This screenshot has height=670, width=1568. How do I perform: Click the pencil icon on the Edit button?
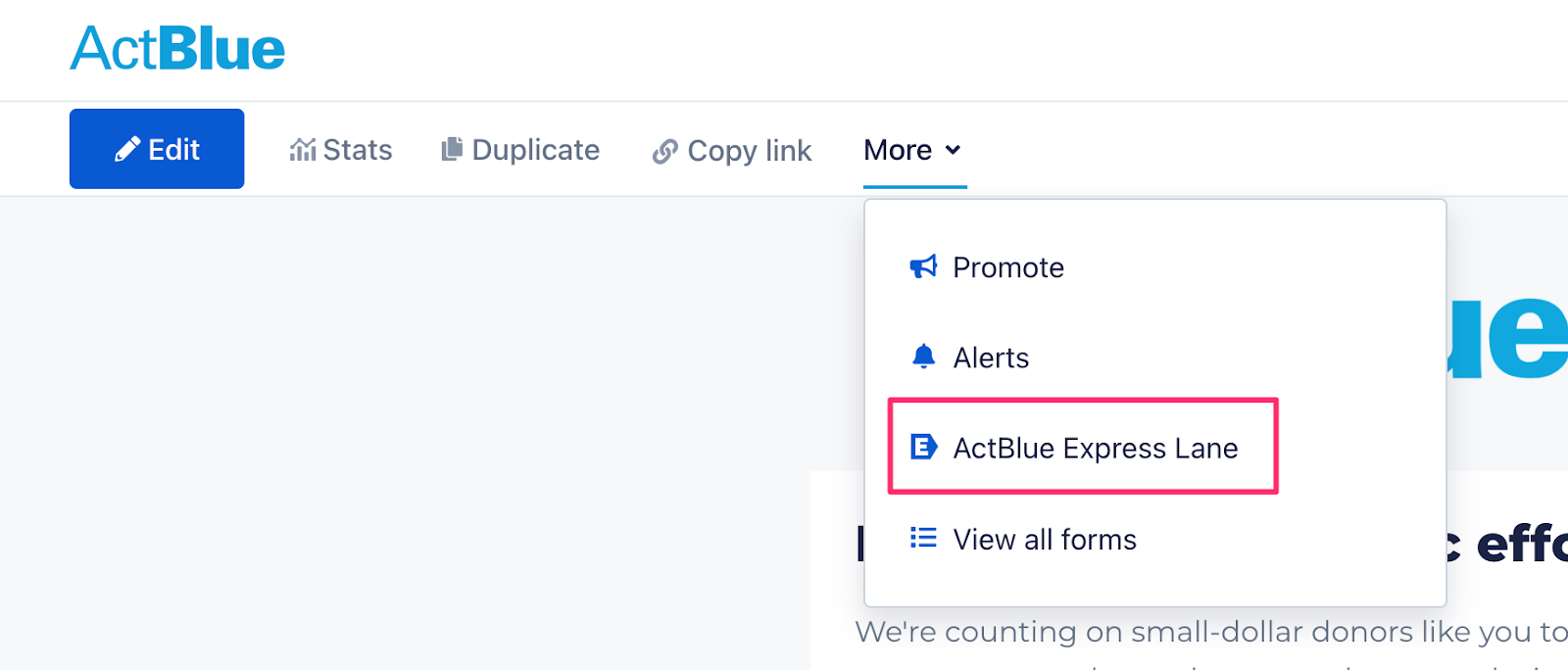(x=127, y=149)
